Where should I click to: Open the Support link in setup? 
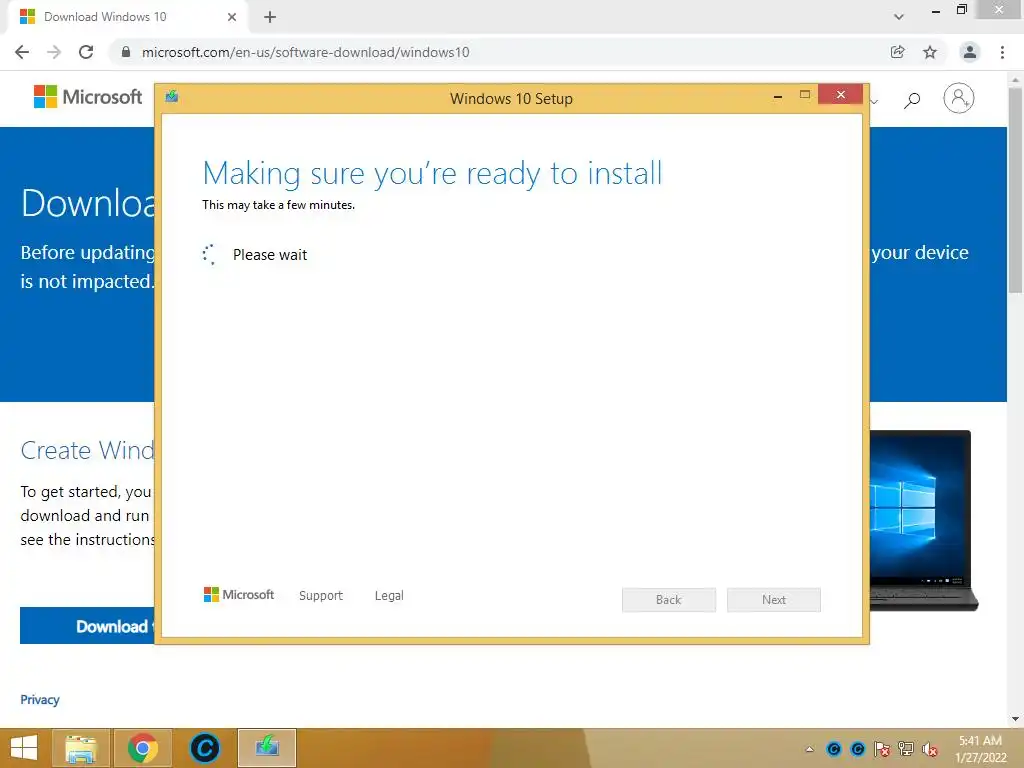[x=321, y=596]
